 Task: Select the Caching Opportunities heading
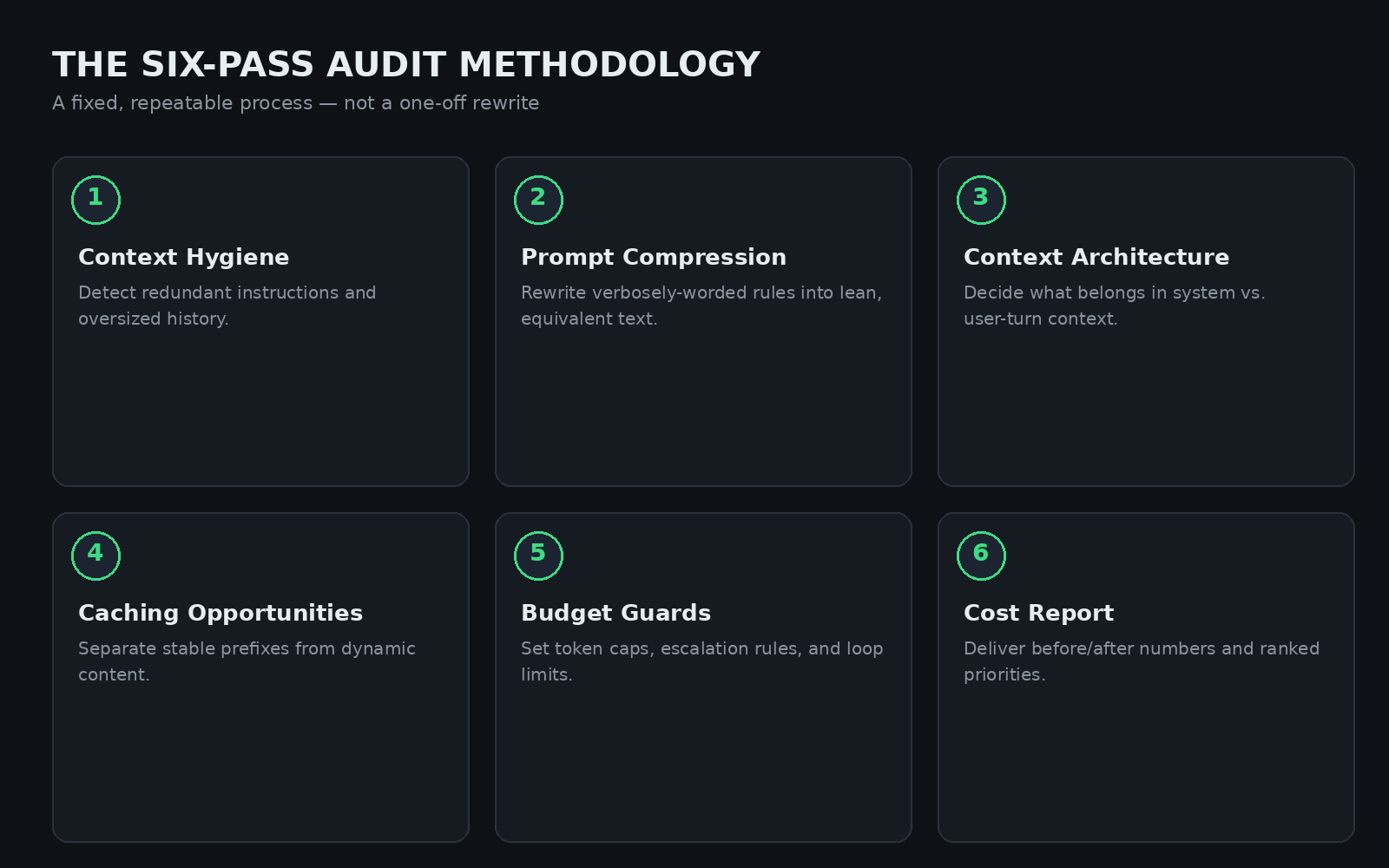click(221, 614)
